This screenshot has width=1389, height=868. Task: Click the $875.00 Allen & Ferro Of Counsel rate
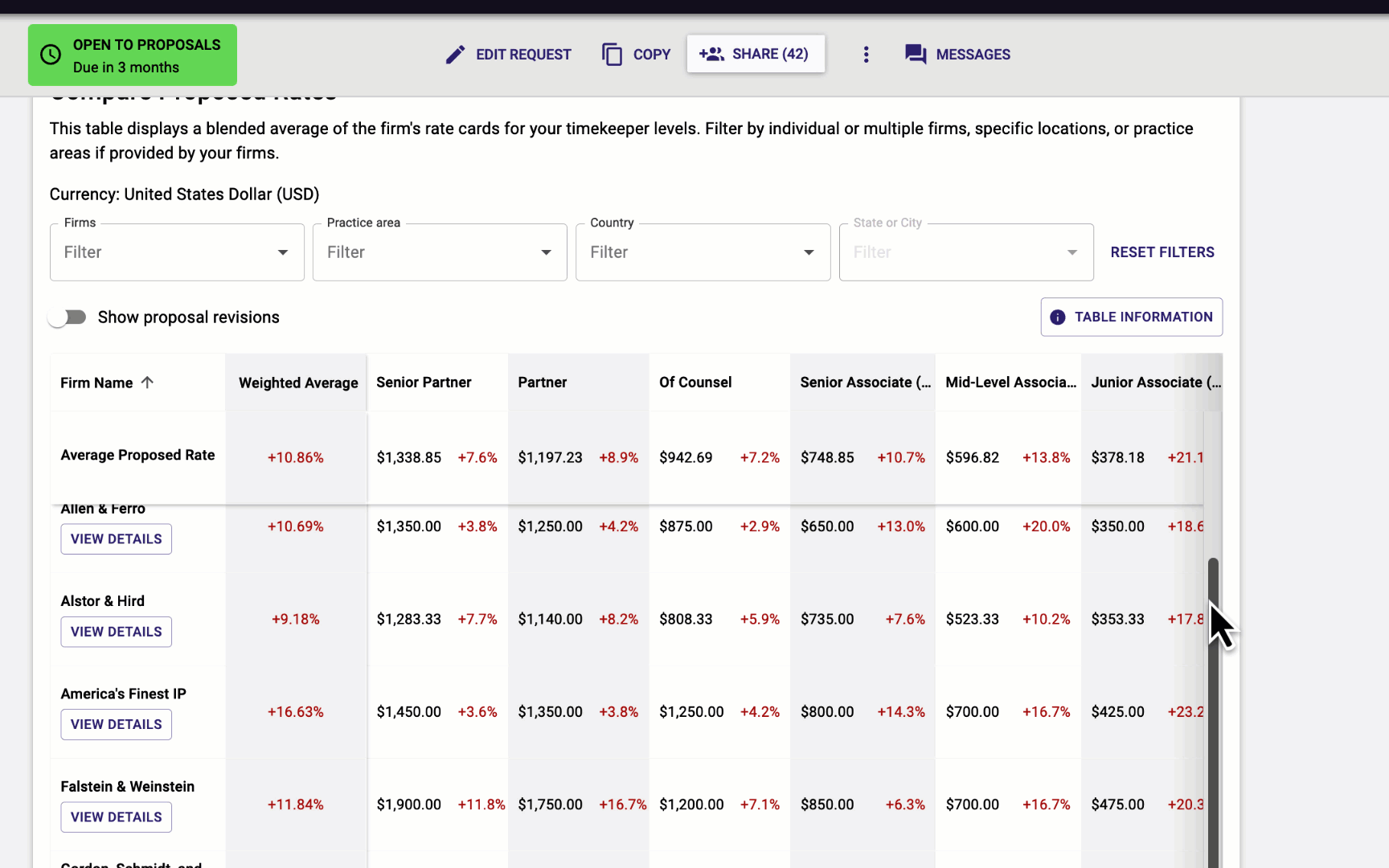[x=686, y=526]
